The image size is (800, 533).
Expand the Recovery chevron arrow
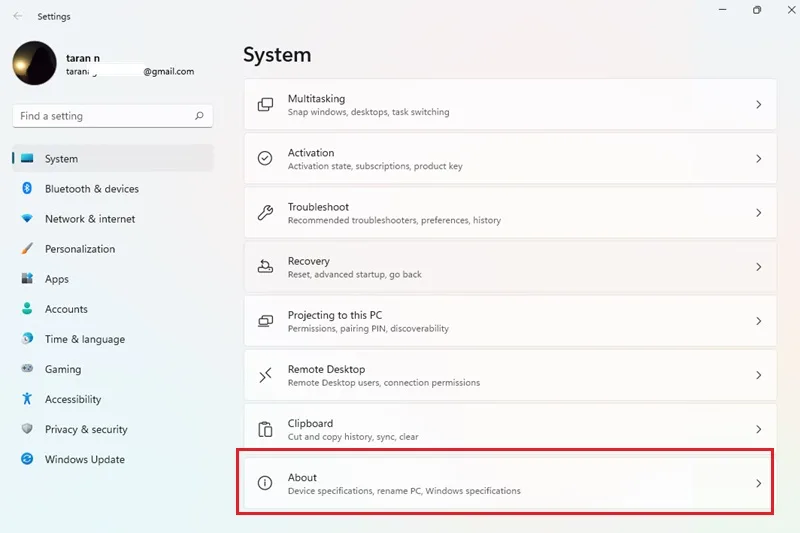(x=759, y=267)
